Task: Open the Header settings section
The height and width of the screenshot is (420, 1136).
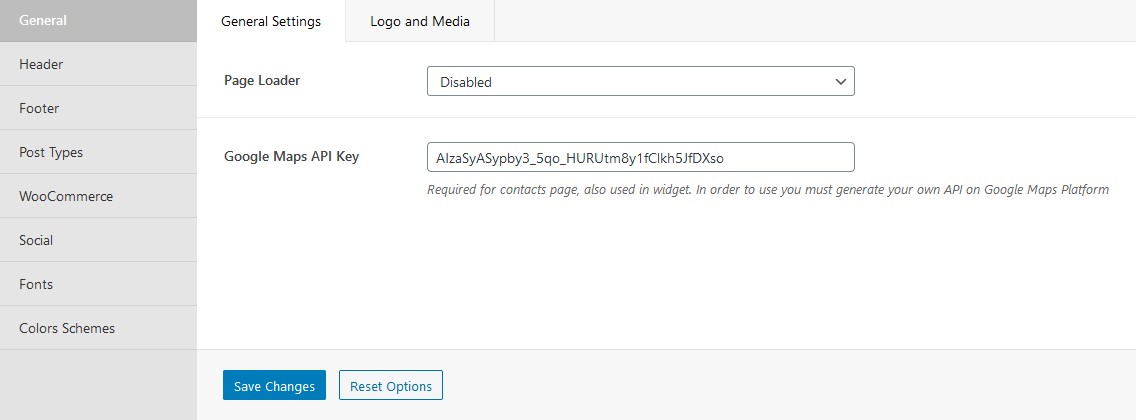Action: pyautogui.click(x=98, y=64)
